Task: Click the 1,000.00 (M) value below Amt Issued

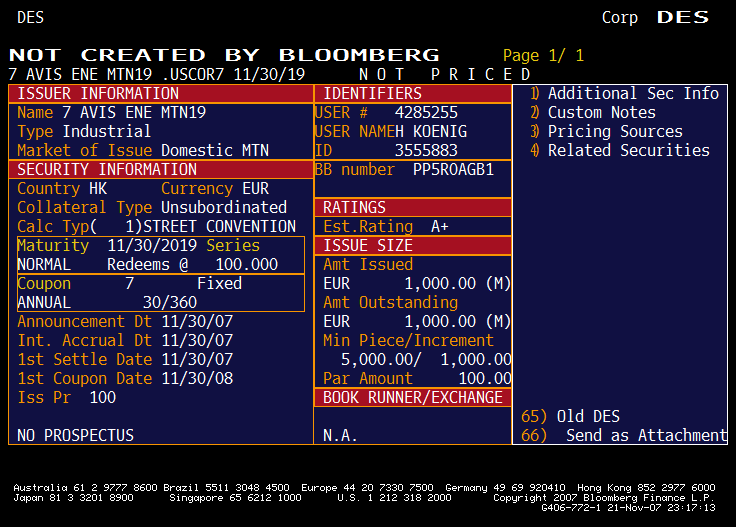Action: coord(458,283)
